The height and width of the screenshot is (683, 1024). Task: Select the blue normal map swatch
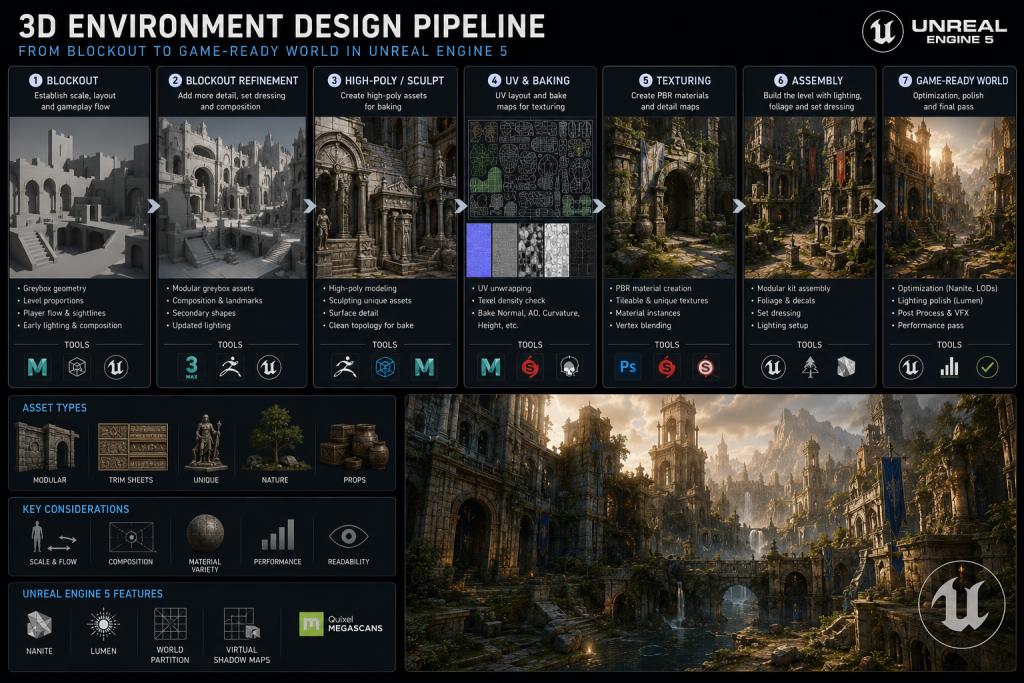479,250
